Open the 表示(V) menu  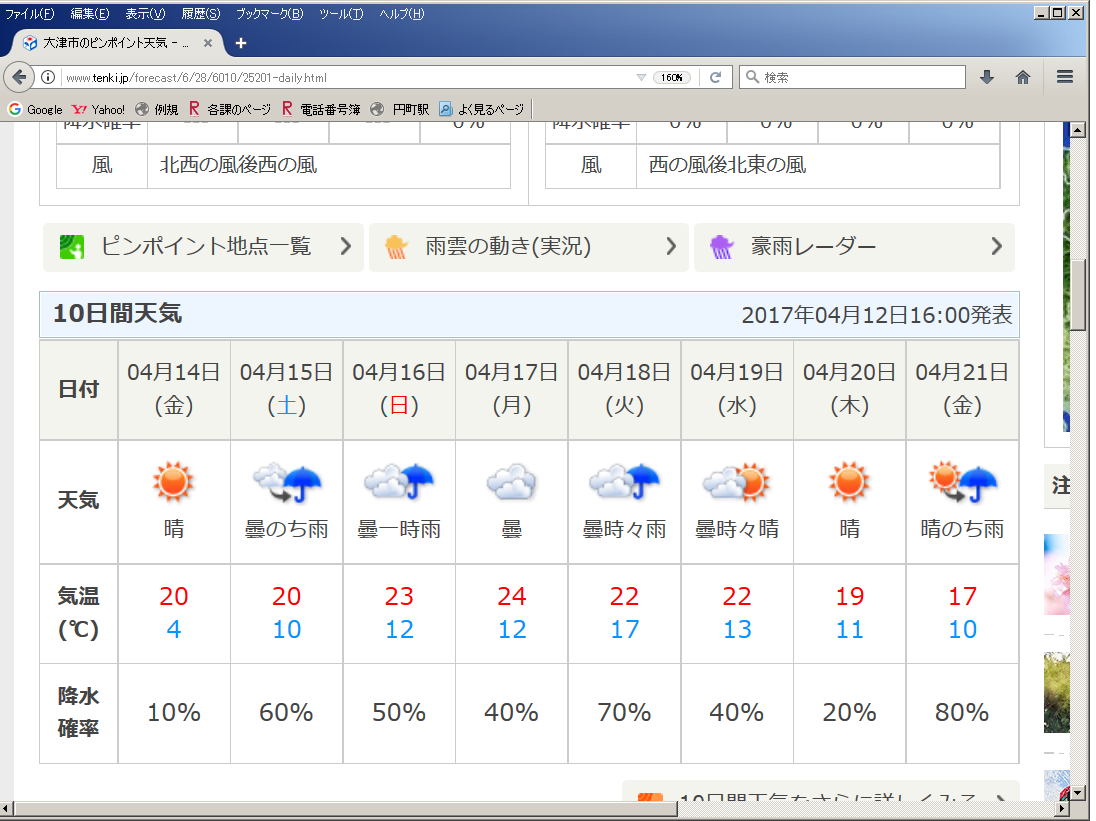pyautogui.click(x=145, y=13)
